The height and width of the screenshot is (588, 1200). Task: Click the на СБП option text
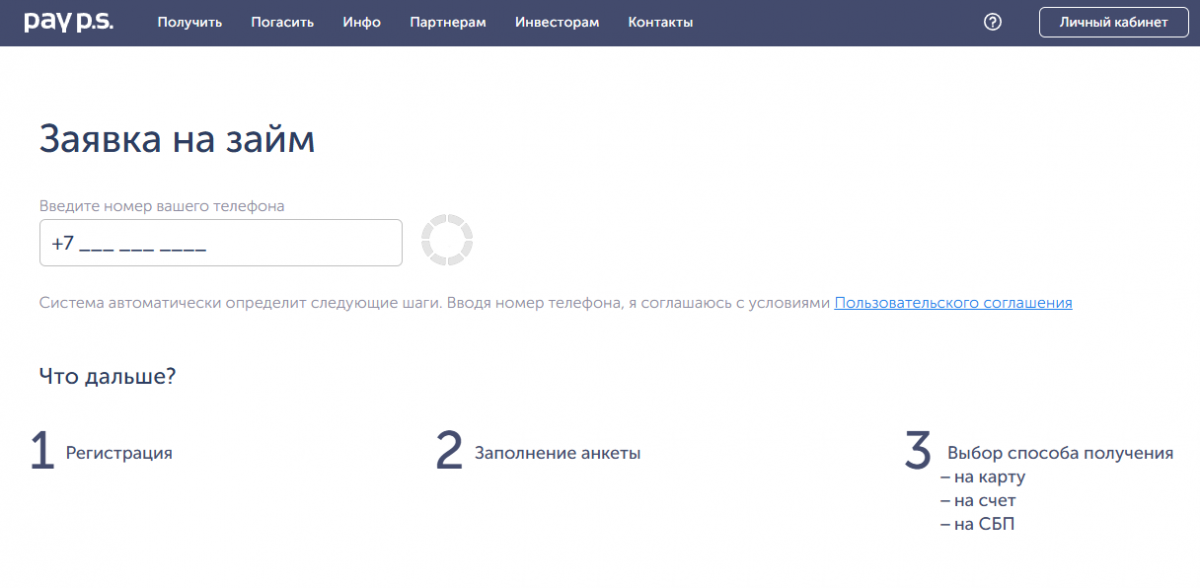pos(977,524)
